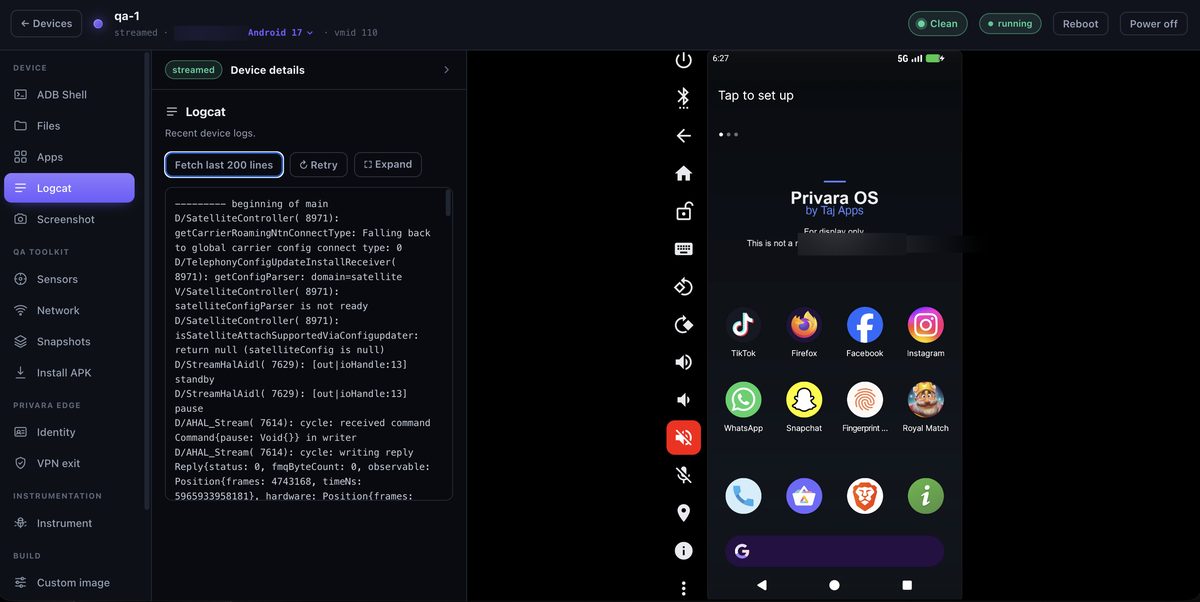Screen dimensions: 1200x602
Task: Click the home icon in device toolbar
Action: tap(684, 173)
